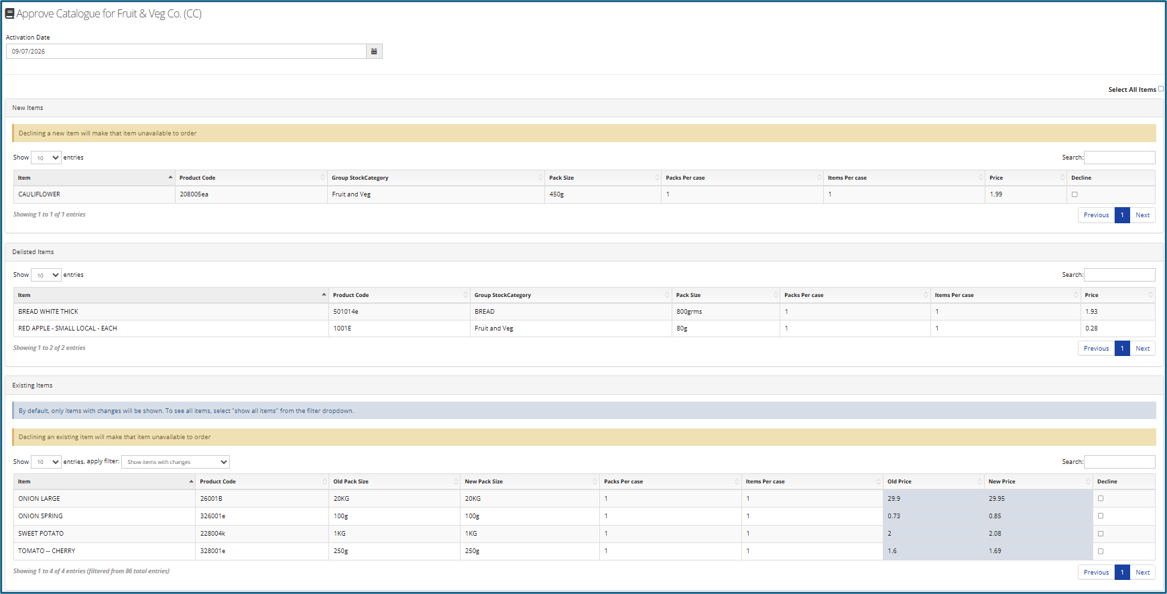The width and height of the screenshot is (1167, 594).
Task: Sort New Items by Pack Size column
Action: [x=602, y=178]
